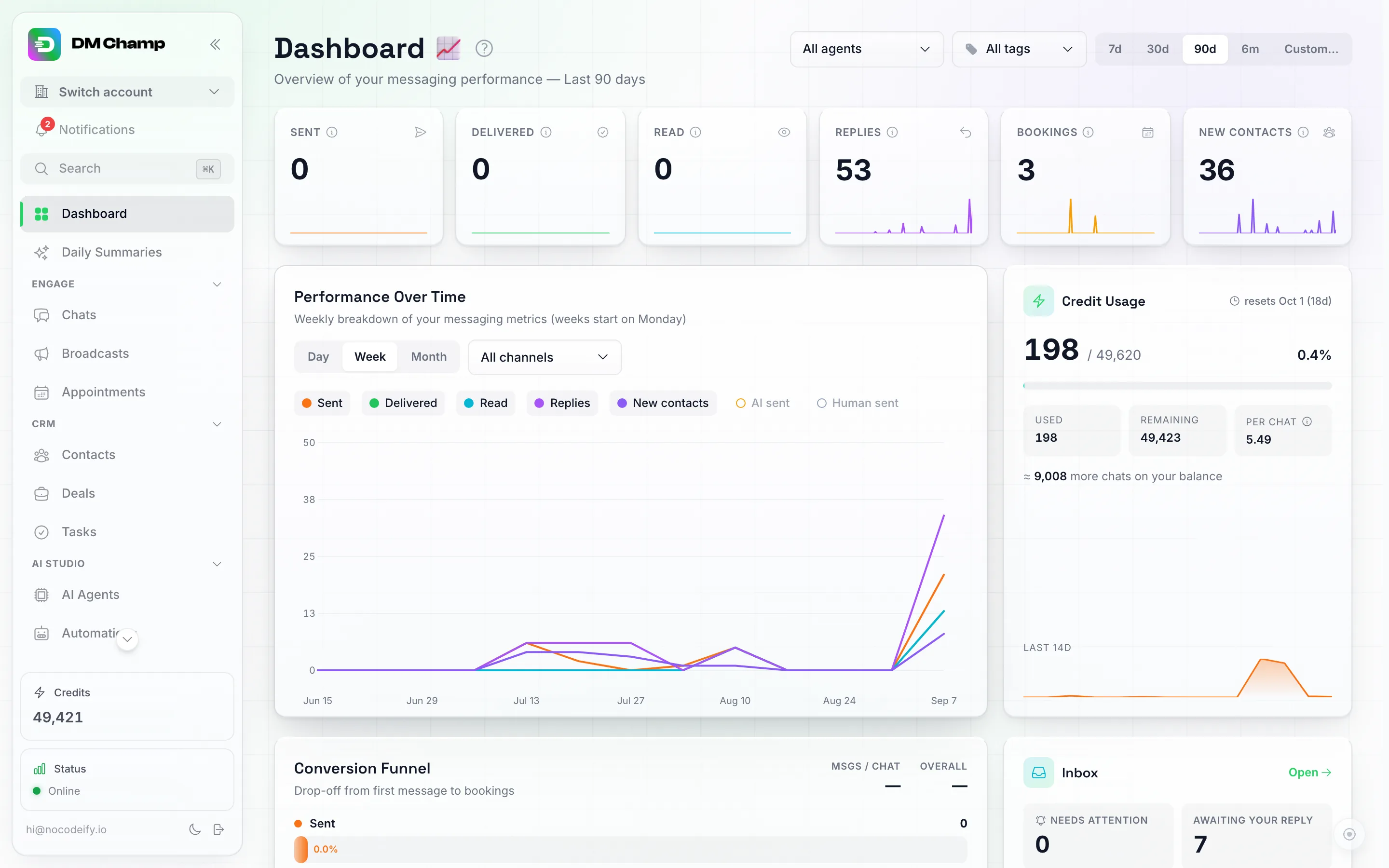Screen dimensions: 1389x868
Task: Select the 30d time range
Action: pyautogui.click(x=1157, y=49)
